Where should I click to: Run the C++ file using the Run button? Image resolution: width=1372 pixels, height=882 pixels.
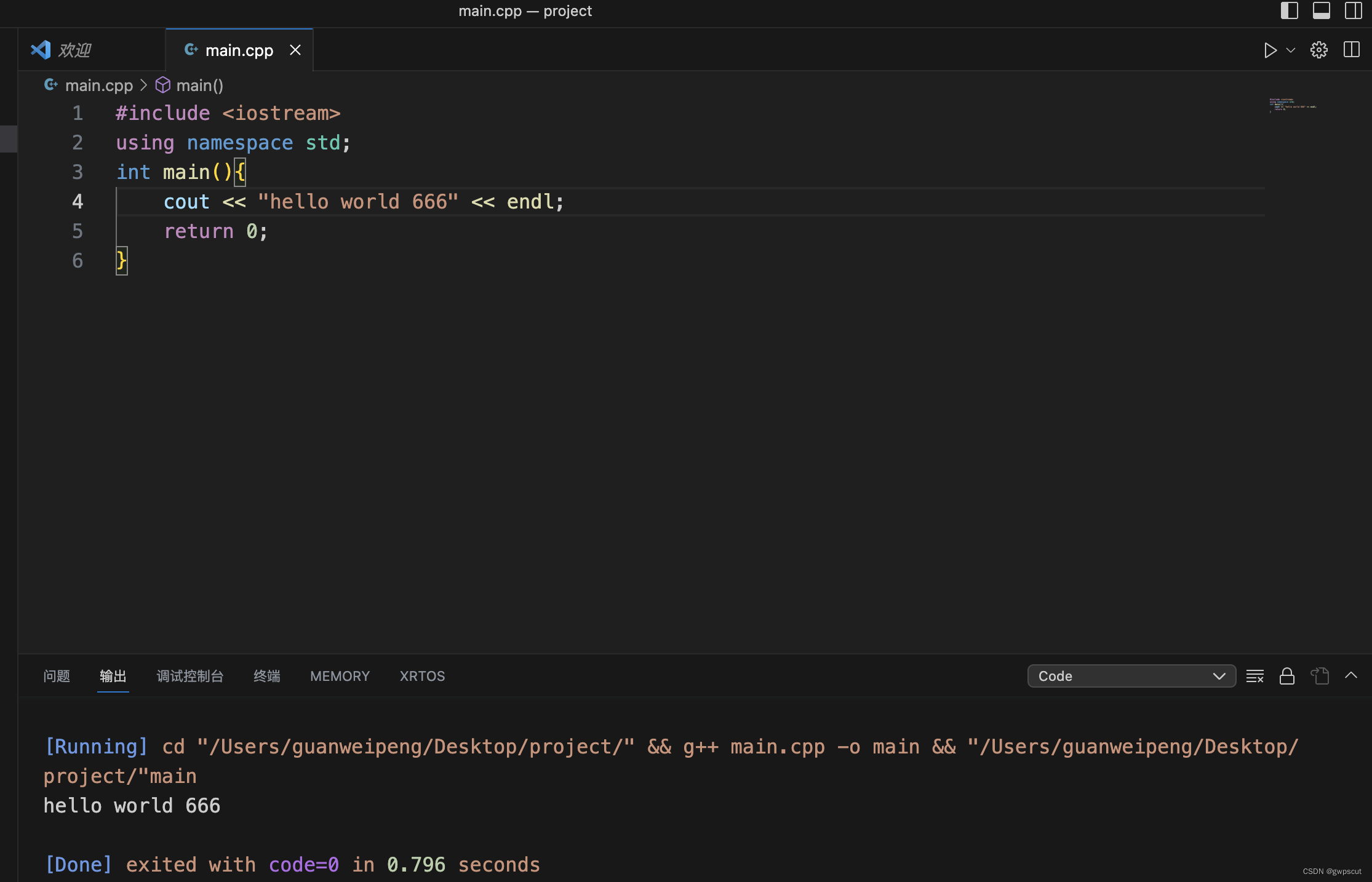(1270, 50)
